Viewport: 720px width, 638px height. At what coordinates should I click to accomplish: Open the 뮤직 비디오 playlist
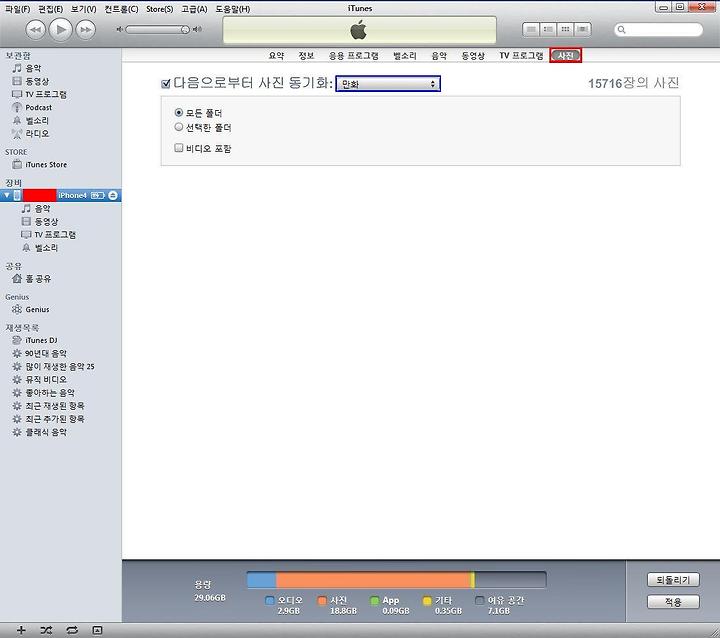[46, 379]
